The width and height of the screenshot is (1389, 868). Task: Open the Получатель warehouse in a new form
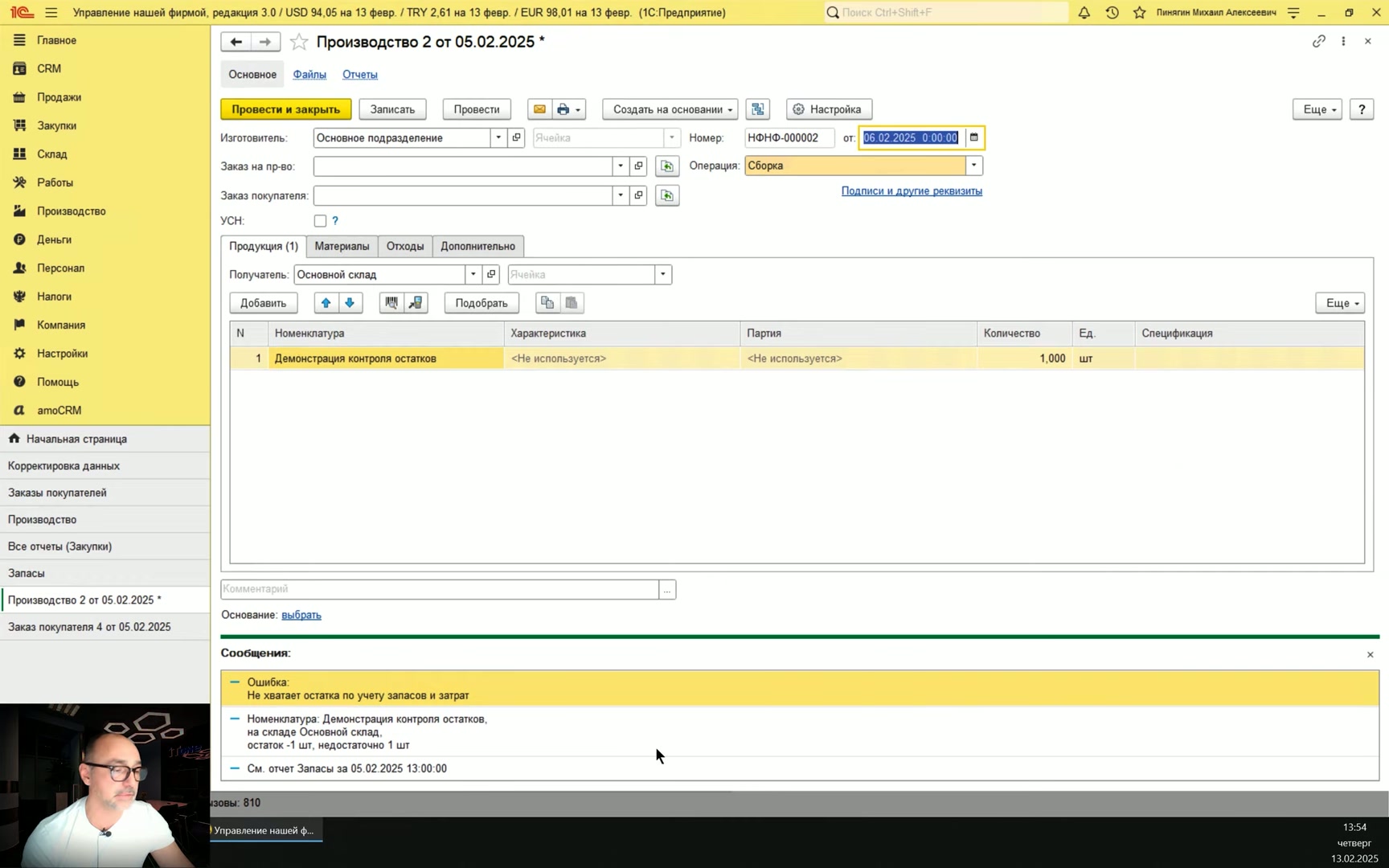pos(491,275)
